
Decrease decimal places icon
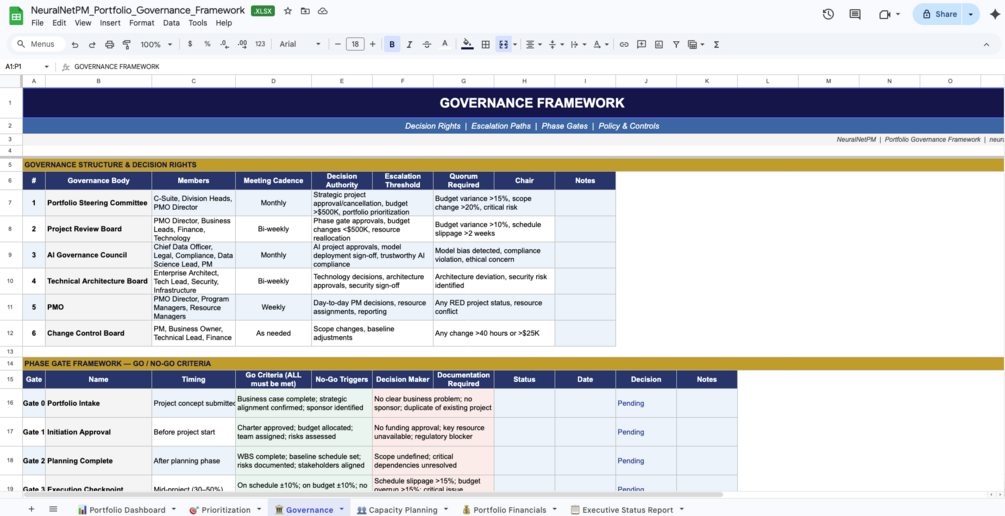coord(224,45)
